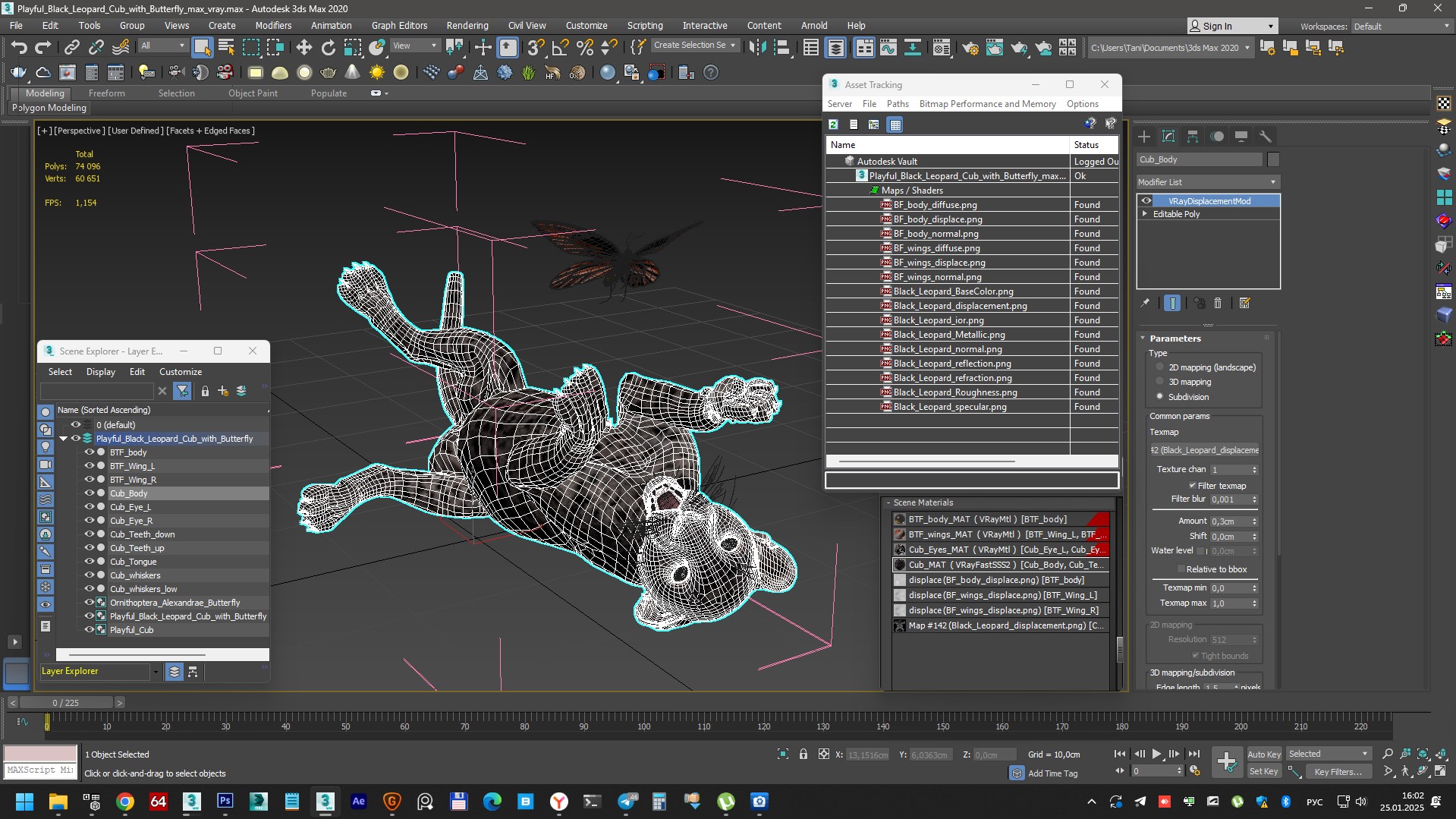Refresh Asset Tracking list

(x=833, y=124)
